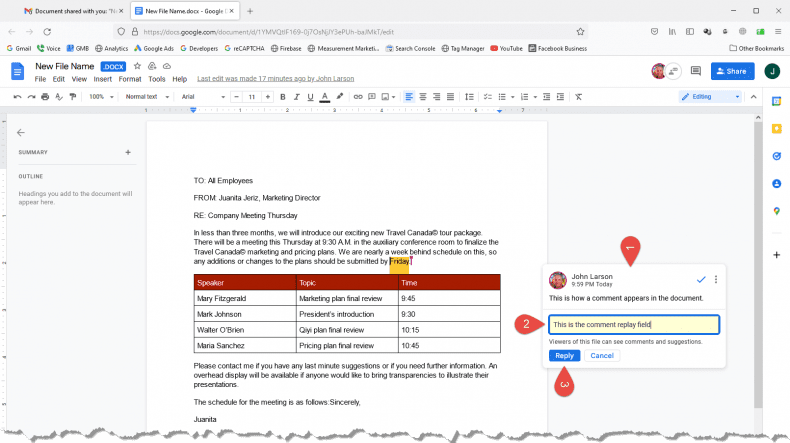Open the Editing mode dropdown
This screenshot has width=790, height=443.
pyautogui.click(x=712, y=97)
